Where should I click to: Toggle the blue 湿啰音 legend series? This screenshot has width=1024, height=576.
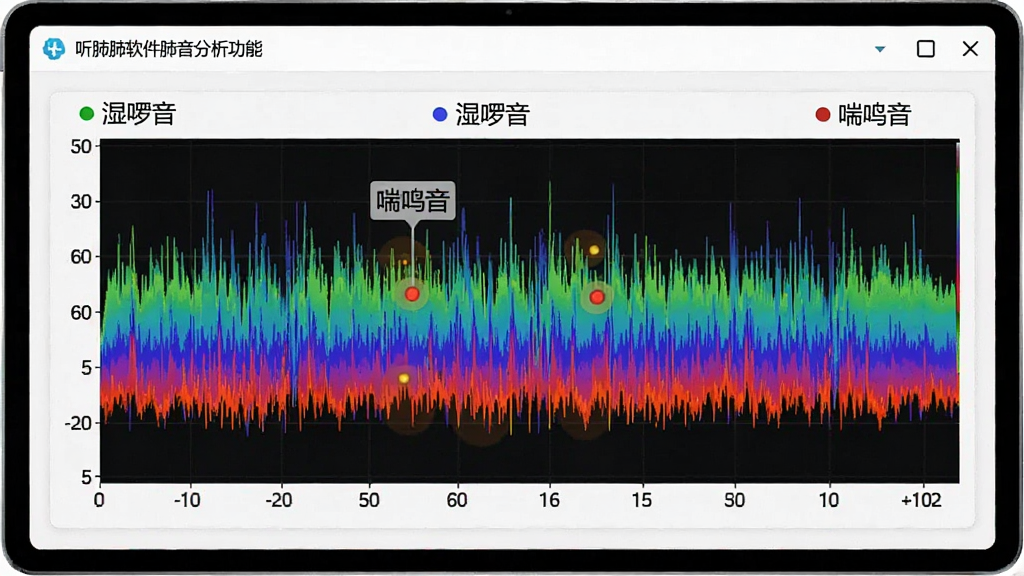click(481, 114)
